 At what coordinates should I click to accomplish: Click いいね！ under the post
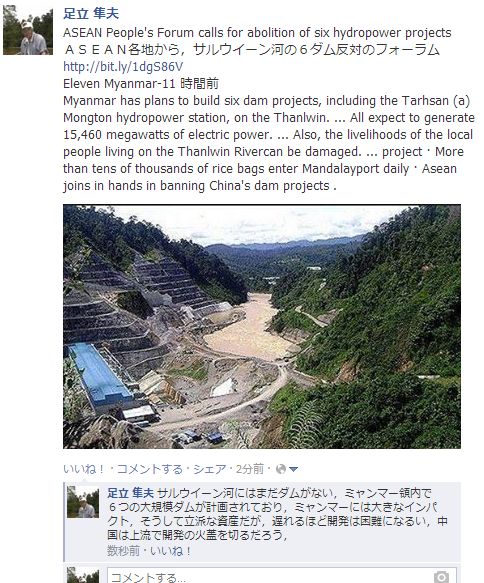(85, 469)
